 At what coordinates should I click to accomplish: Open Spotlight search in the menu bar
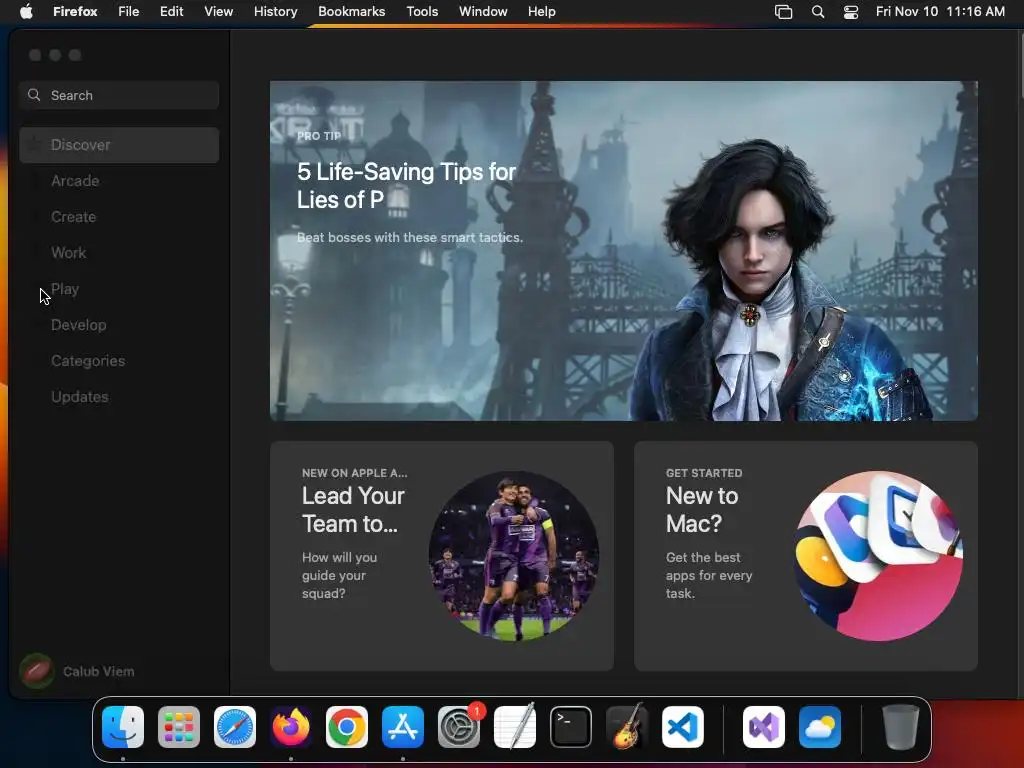pos(818,11)
